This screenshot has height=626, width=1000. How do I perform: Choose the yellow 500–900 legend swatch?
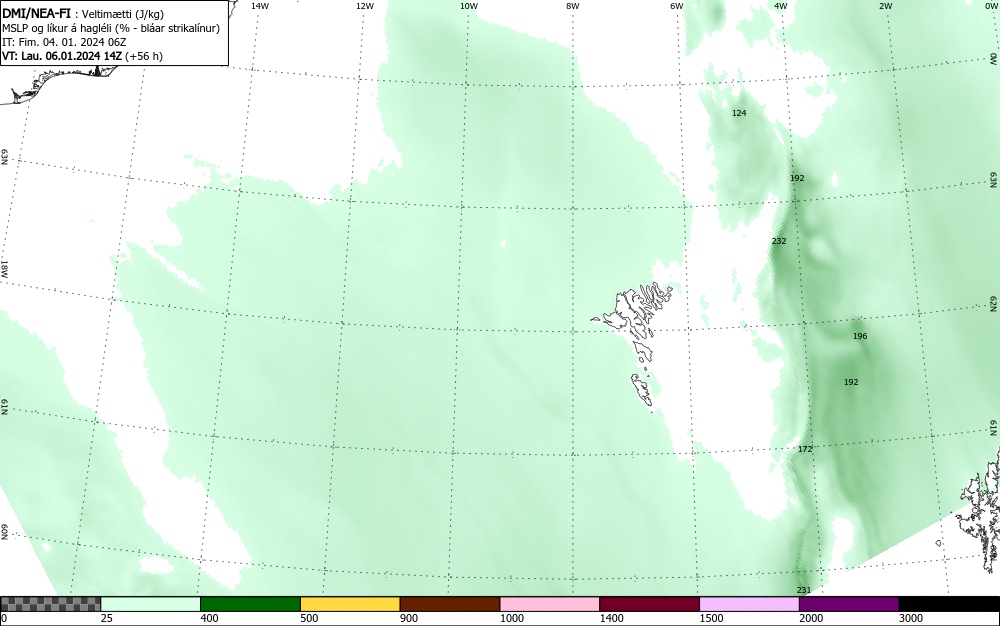(x=350, y=604)
